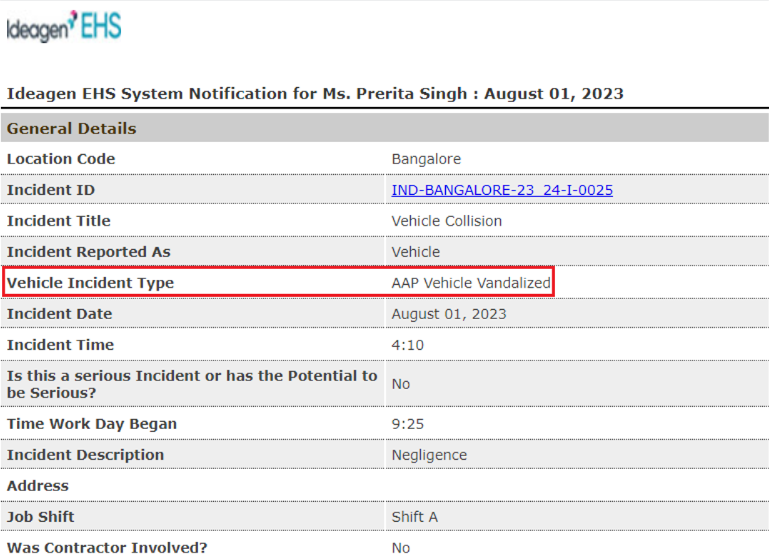The height and width of the screenshot is (558, 769).
Task: Select the Vehicle Collision incident title
Action: point(446,221)
